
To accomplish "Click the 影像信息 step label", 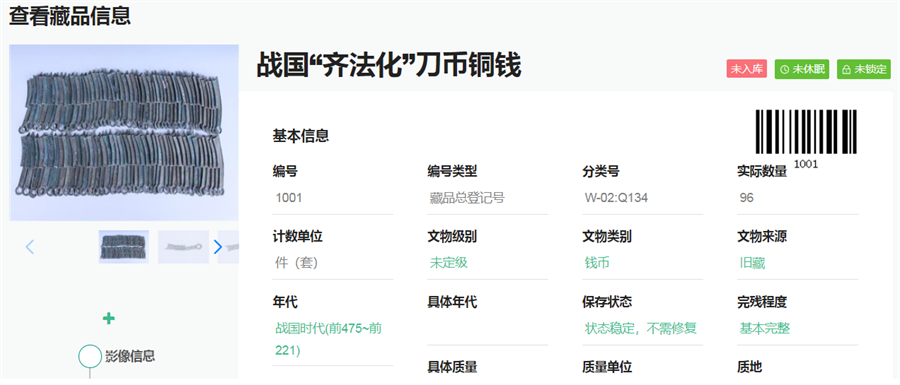I will tap(130, 356).
